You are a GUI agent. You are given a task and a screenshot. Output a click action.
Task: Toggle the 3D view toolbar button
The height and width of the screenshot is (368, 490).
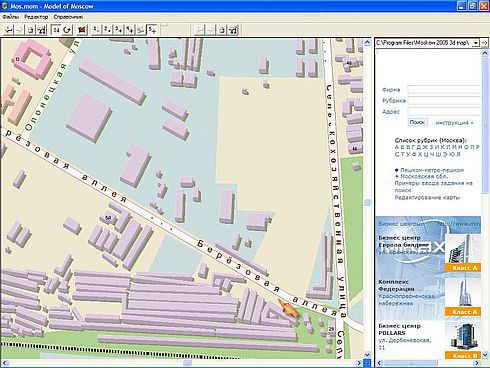pos(56,30)
